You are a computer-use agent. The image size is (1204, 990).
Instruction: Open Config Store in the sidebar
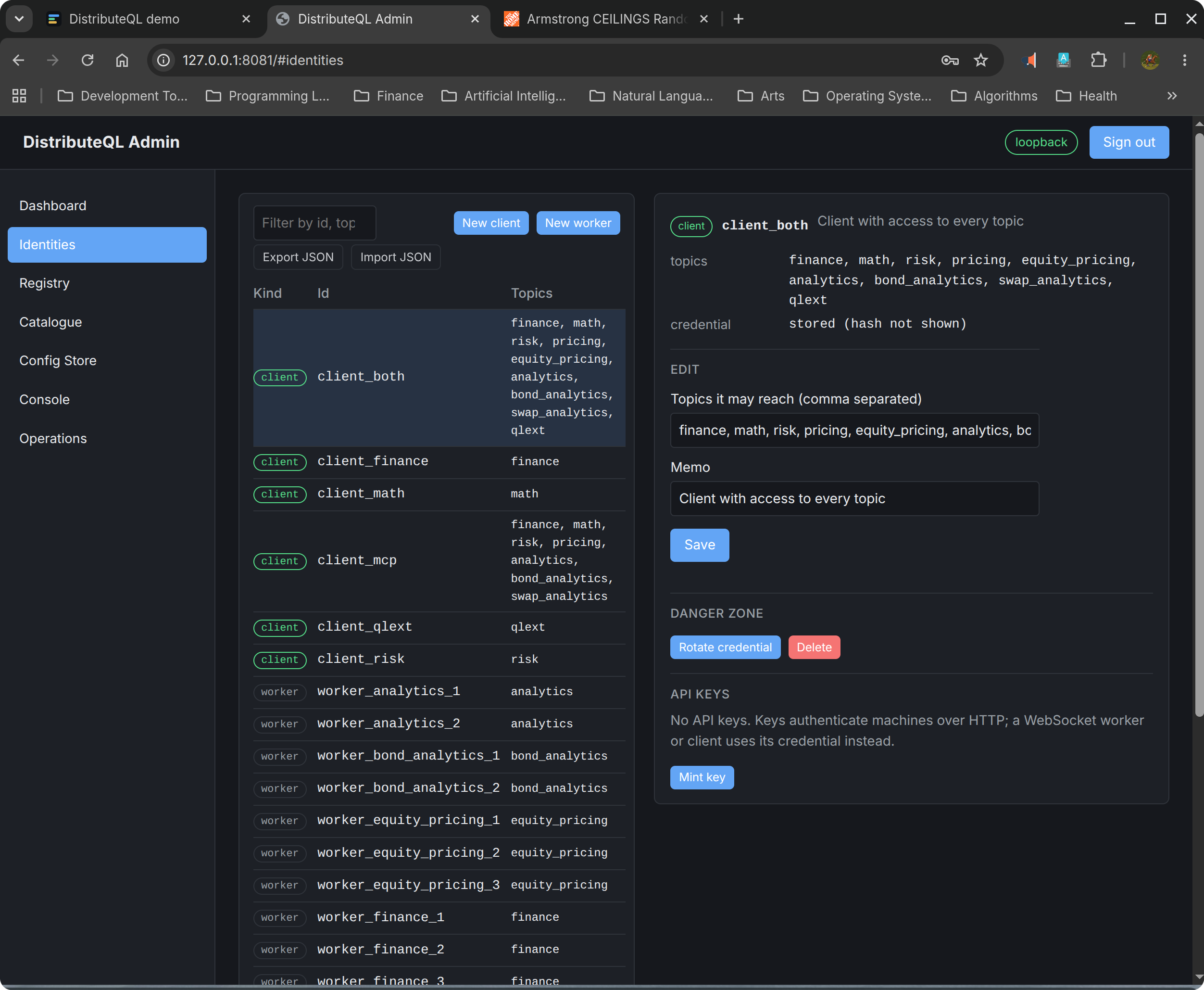click(x=107, y=361)
